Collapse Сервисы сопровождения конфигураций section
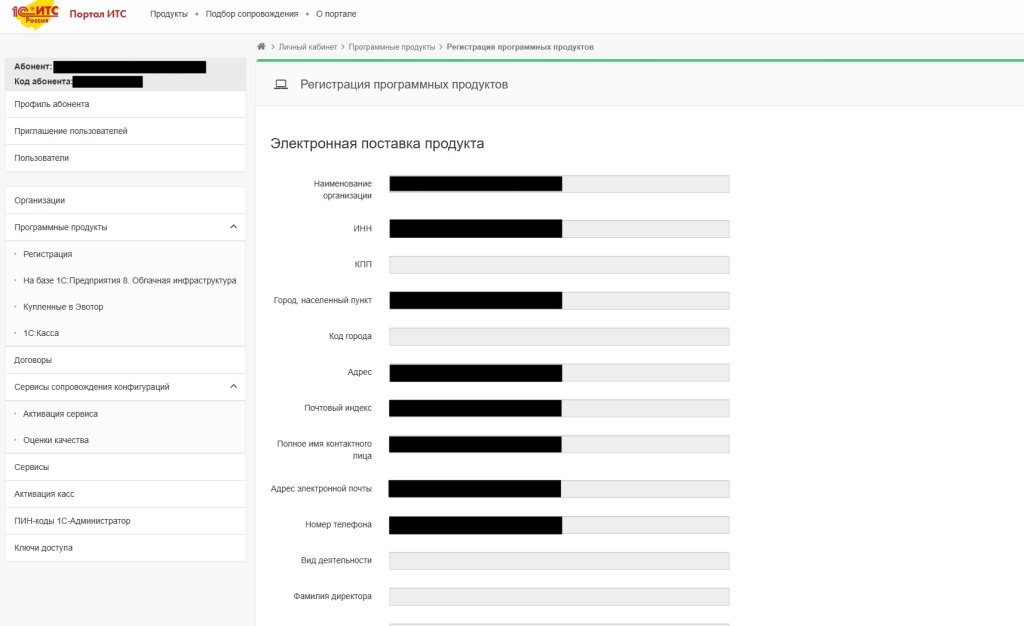This screenshot has height=626, width=1024. tap(233, 386)
